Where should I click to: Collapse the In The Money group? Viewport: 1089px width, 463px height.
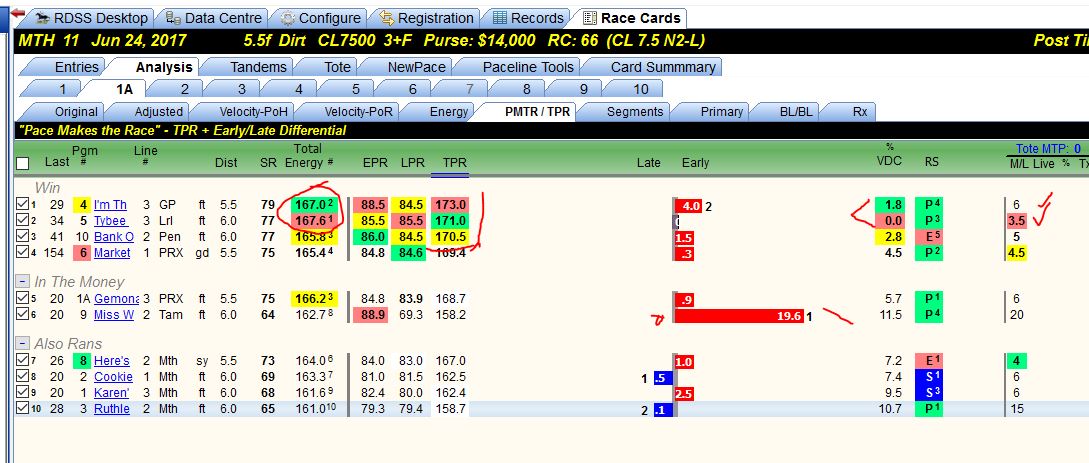click(x=22, y=282)
